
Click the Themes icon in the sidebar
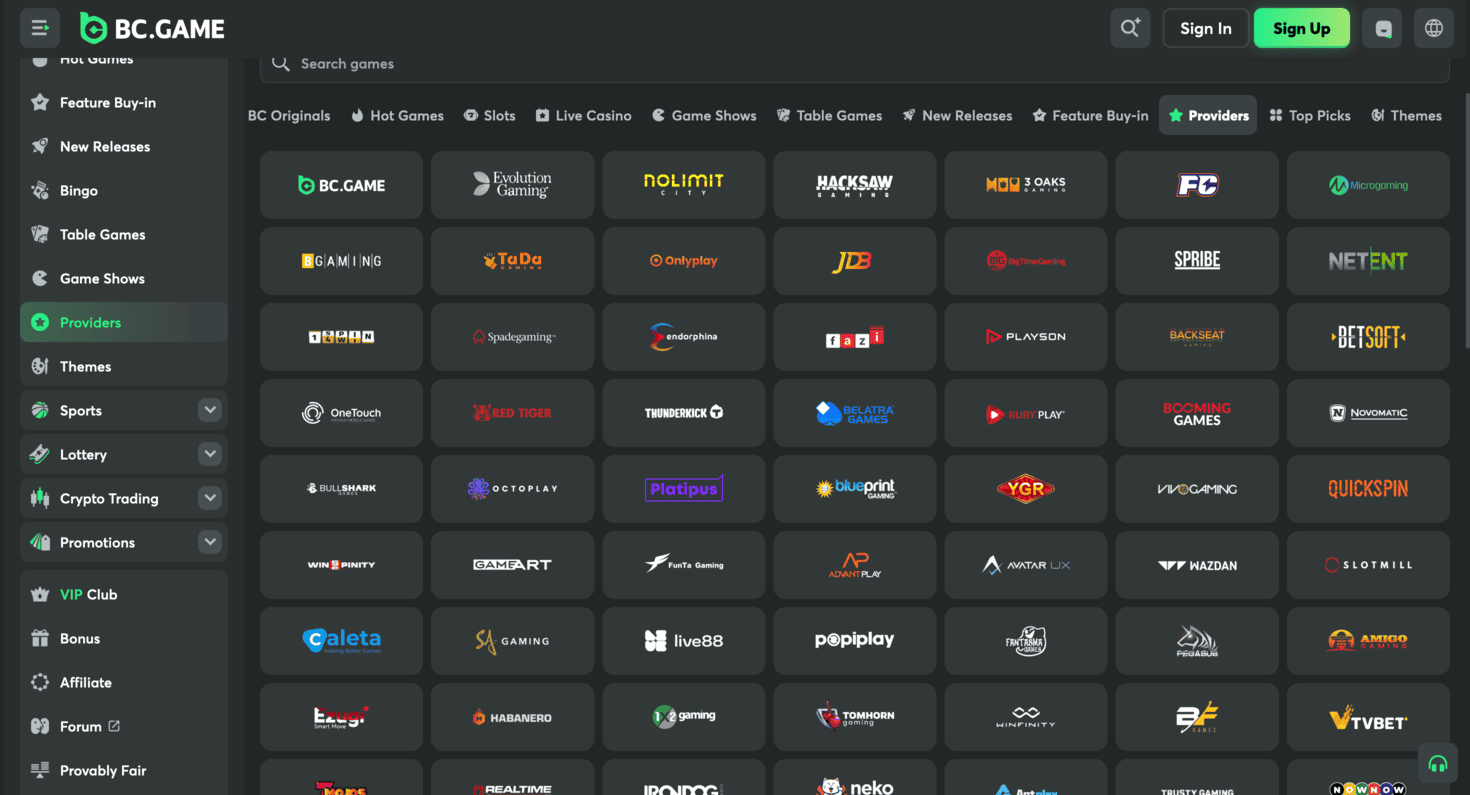click(40, 366)
